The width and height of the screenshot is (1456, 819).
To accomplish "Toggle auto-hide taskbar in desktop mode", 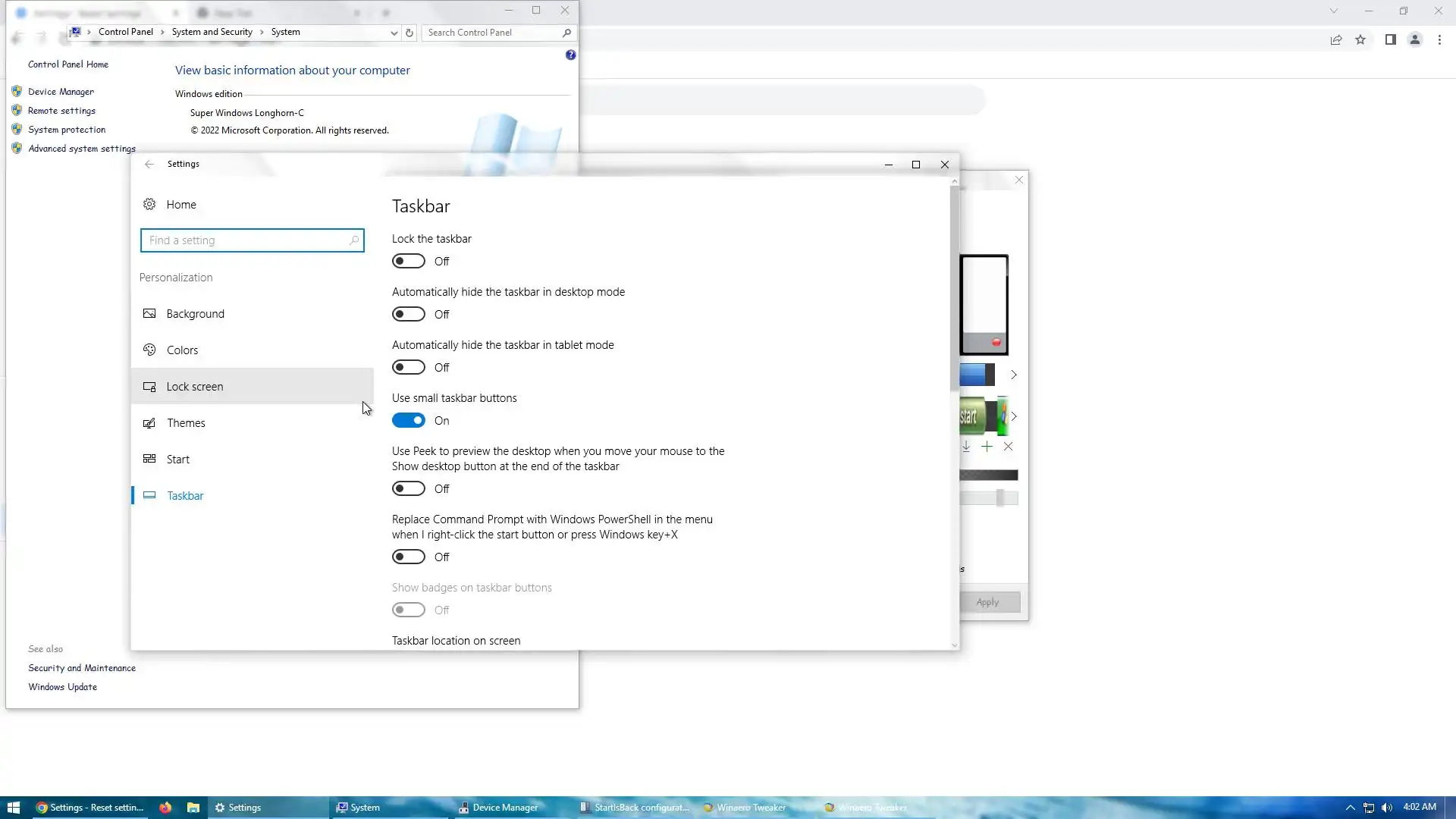I will tap(408, 315).
